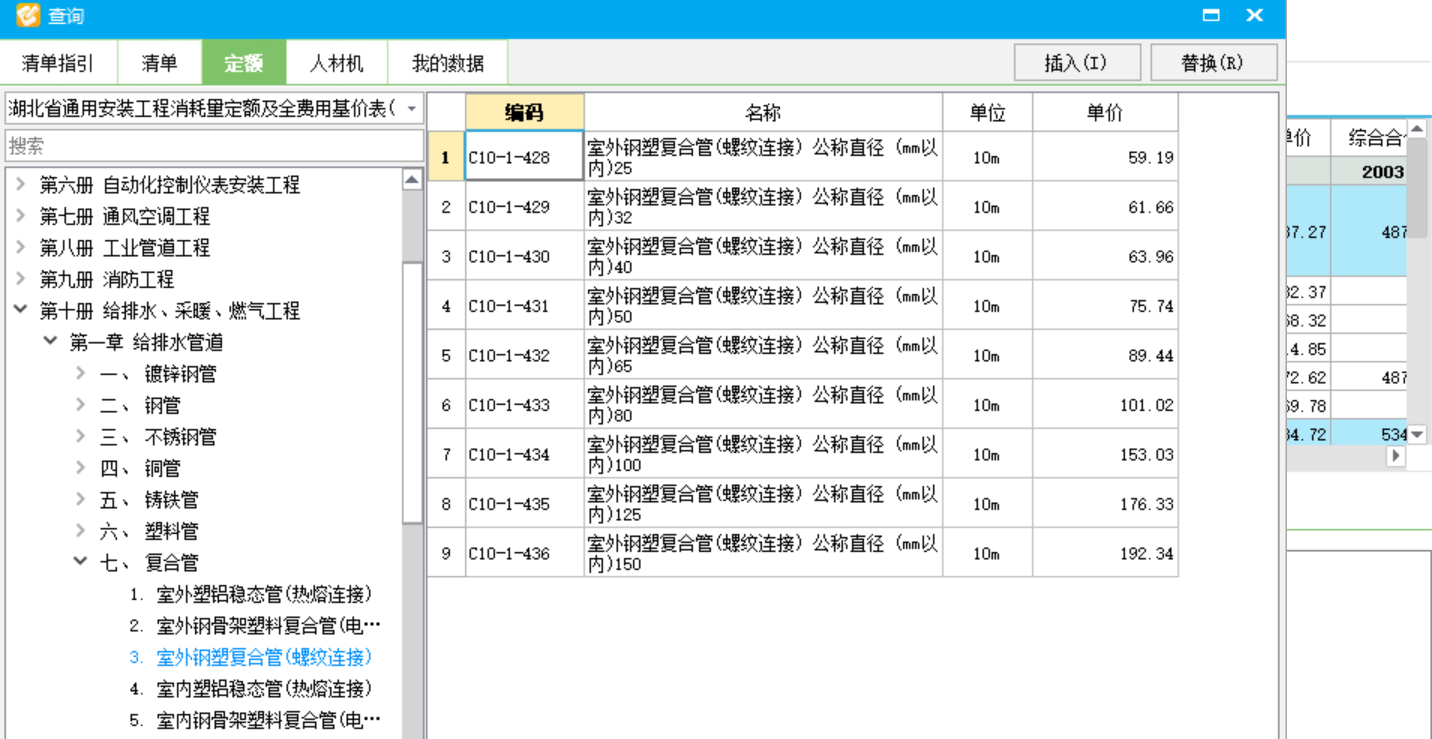1432x739 pixels.
Task: Open the 人材机 tab
Action: coord(336,63)
